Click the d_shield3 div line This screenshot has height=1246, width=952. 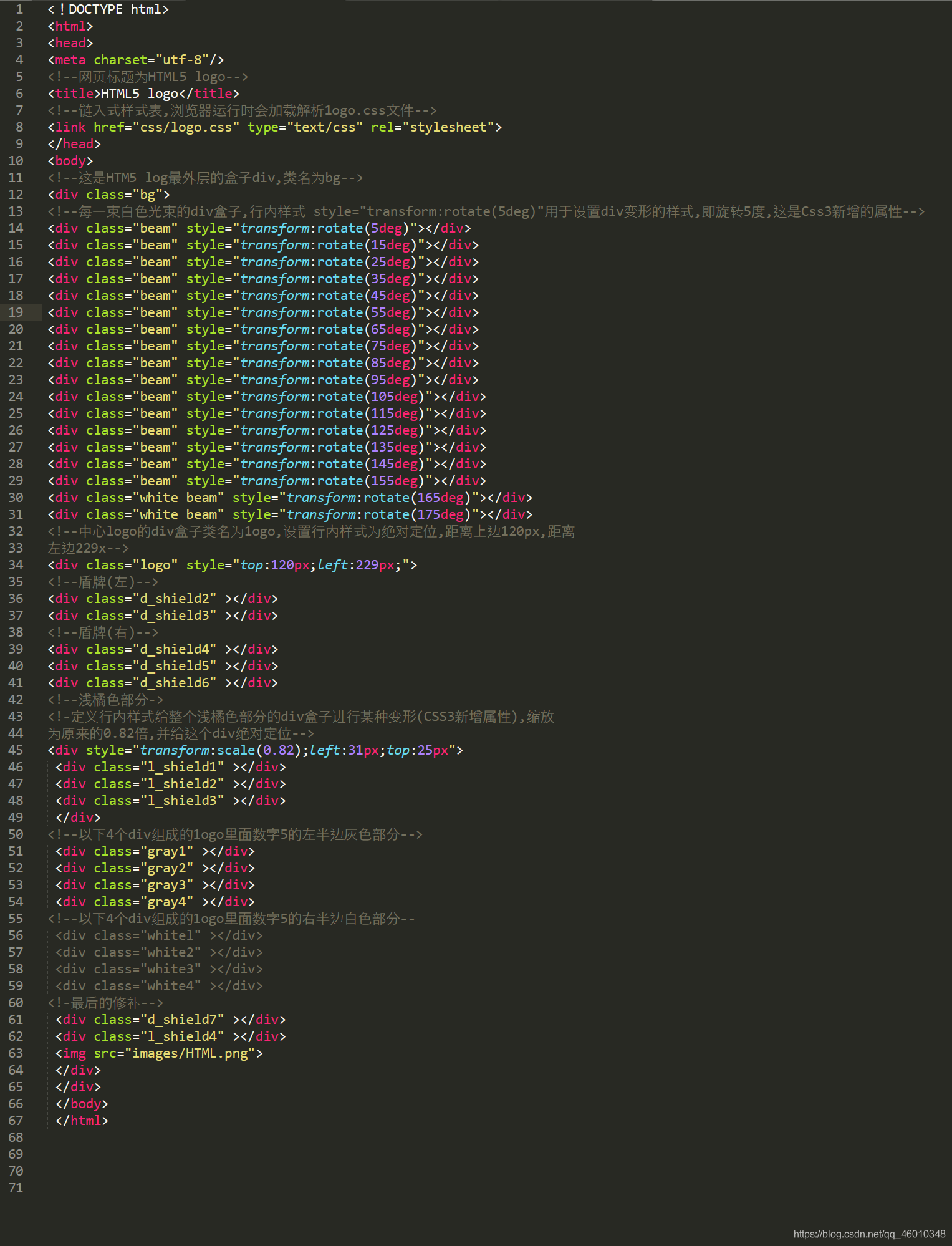pos(163,616)
